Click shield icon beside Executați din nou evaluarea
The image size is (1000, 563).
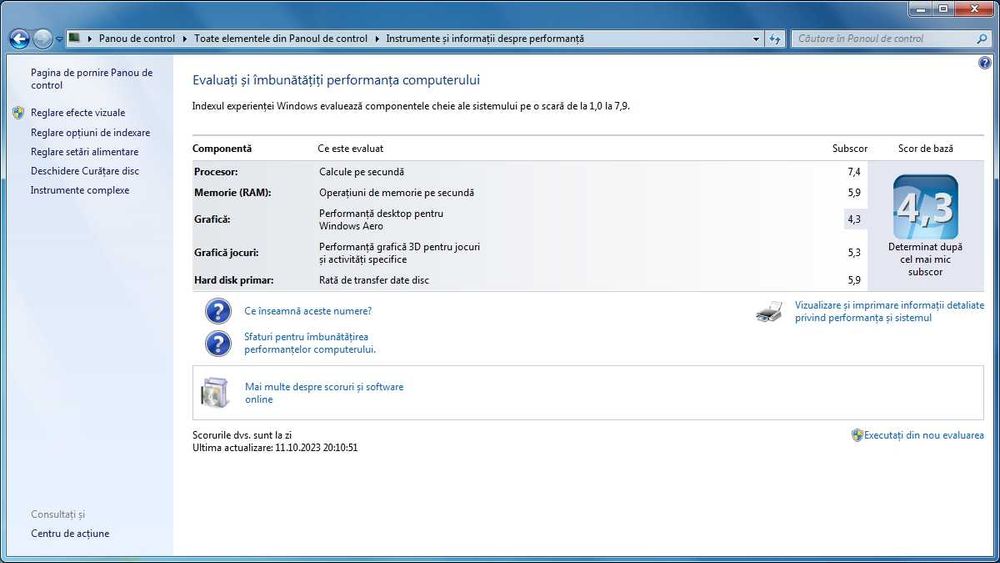(x=857, y=435)
